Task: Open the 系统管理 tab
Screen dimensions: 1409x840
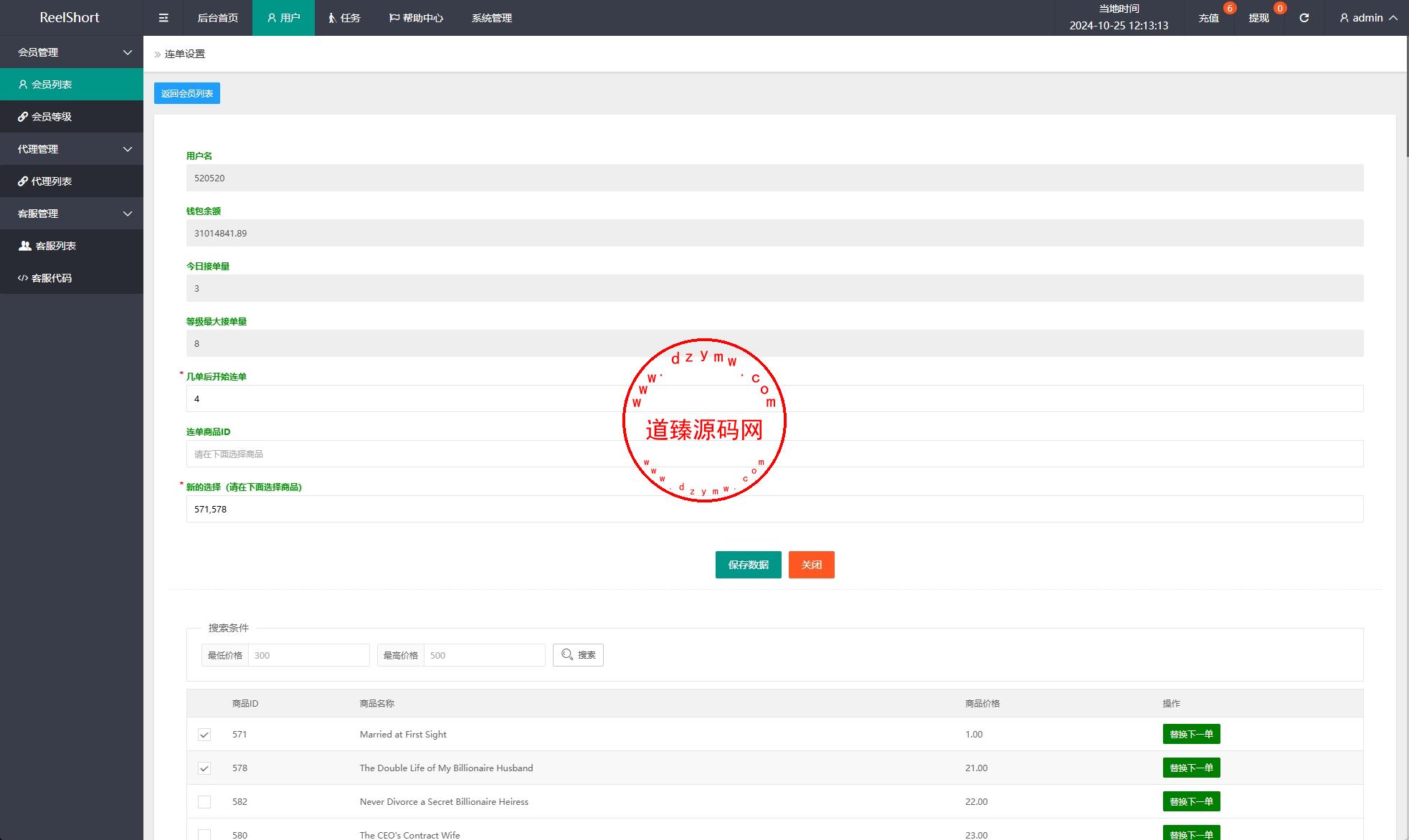Action: point(491,18)
